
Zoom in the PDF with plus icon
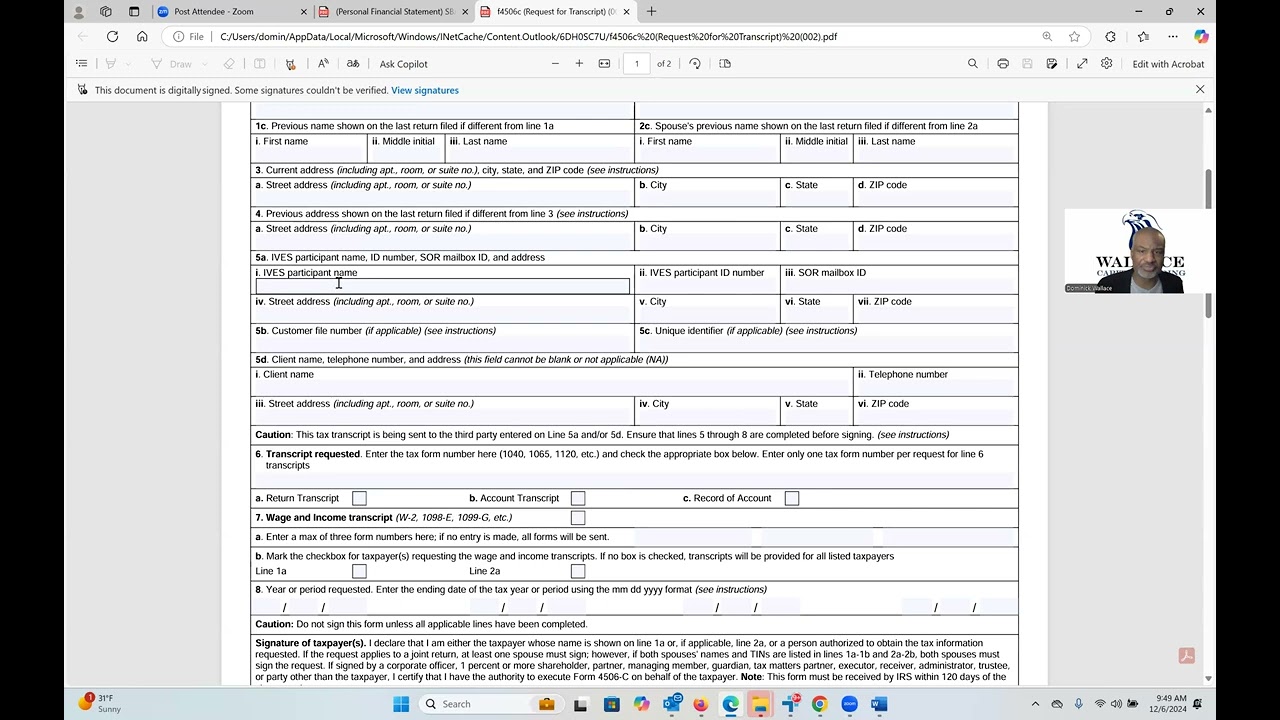click(579, 64)
